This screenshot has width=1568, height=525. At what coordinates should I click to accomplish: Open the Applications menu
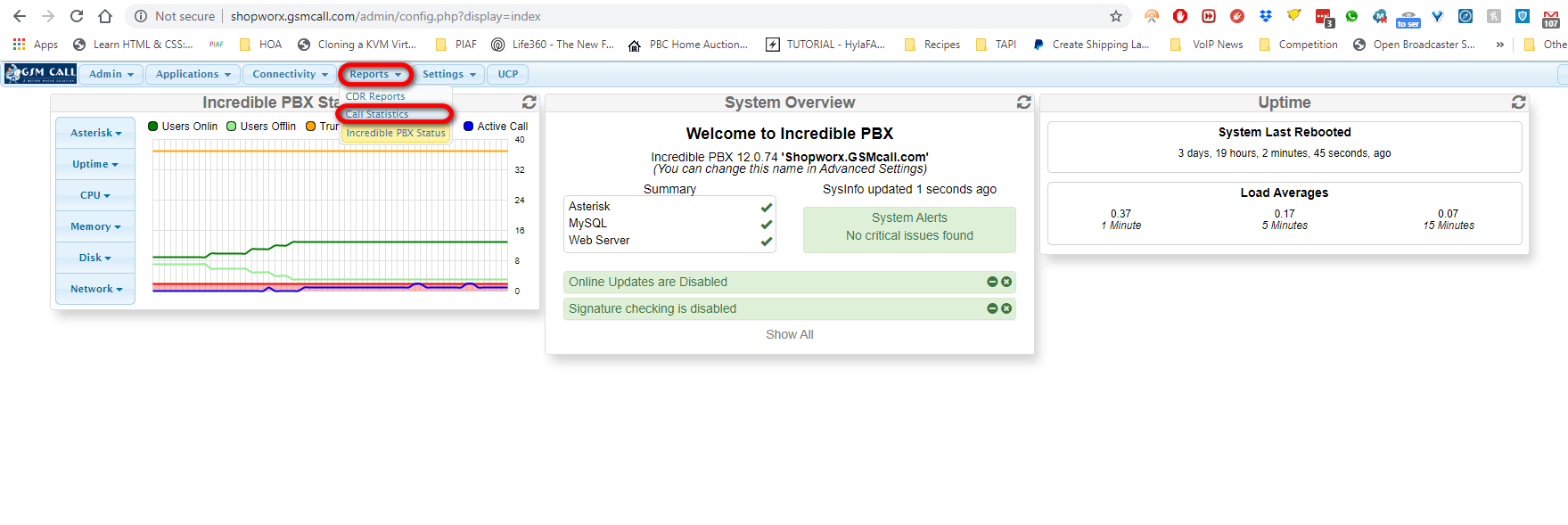(x=193, y=74)
